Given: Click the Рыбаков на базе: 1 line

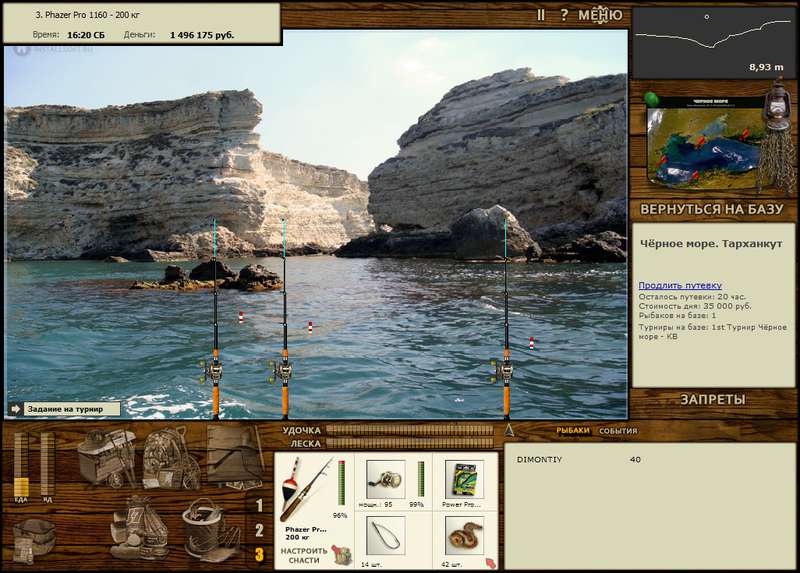Looking at the screenshot, I should click(678, 316).
